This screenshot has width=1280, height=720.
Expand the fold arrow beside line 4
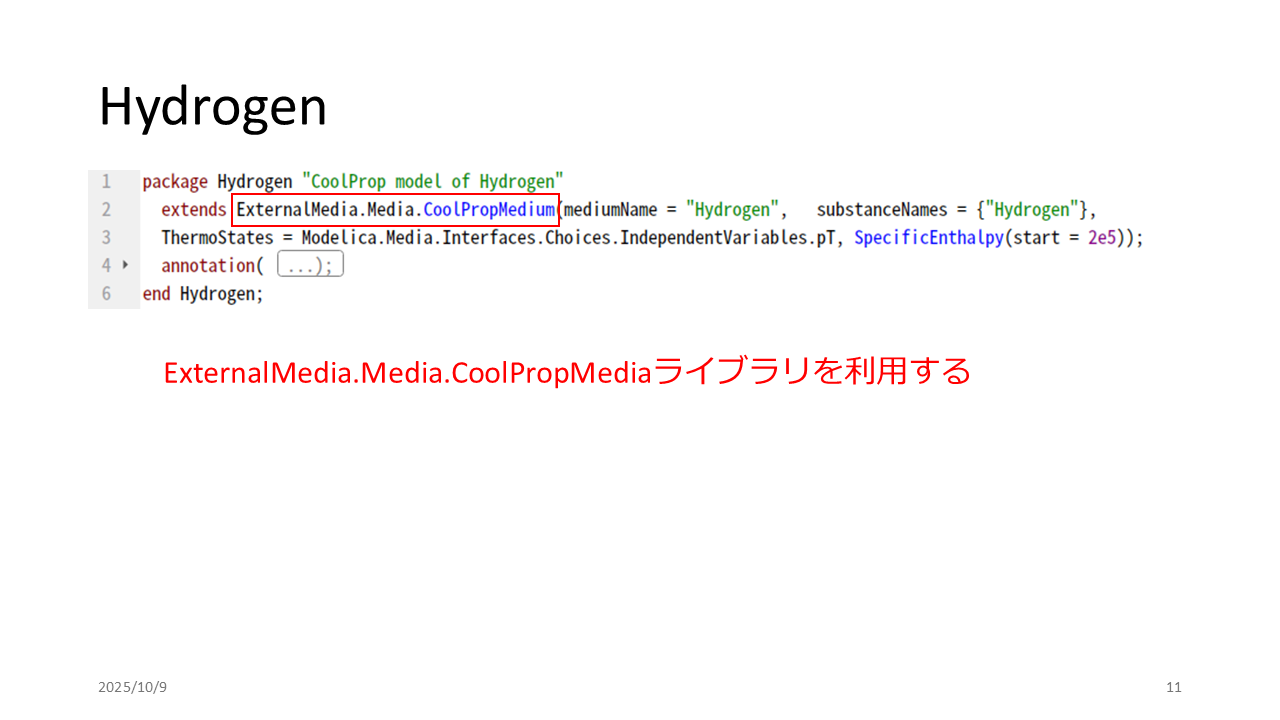pyautogui.click(x=125, y=266)
